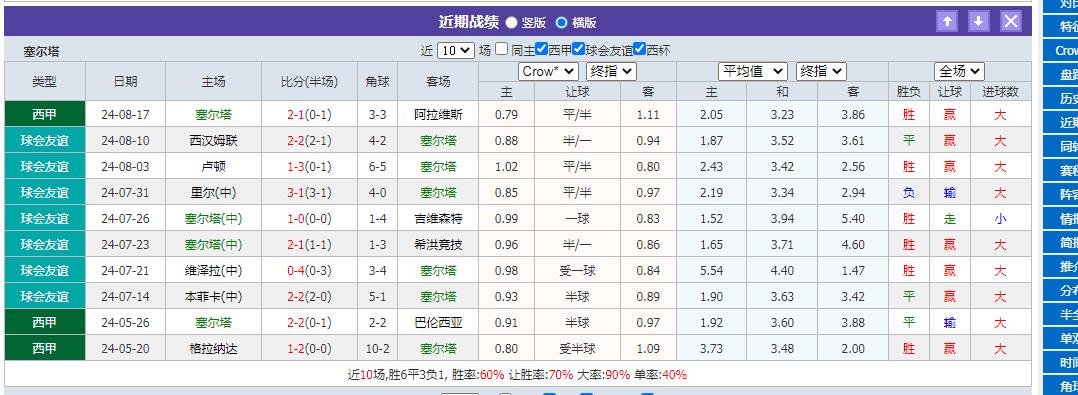The height and width of the screenshot is (395, 1078).
Task: Click home team 本菲卡(中)
Action: point(213,297)
